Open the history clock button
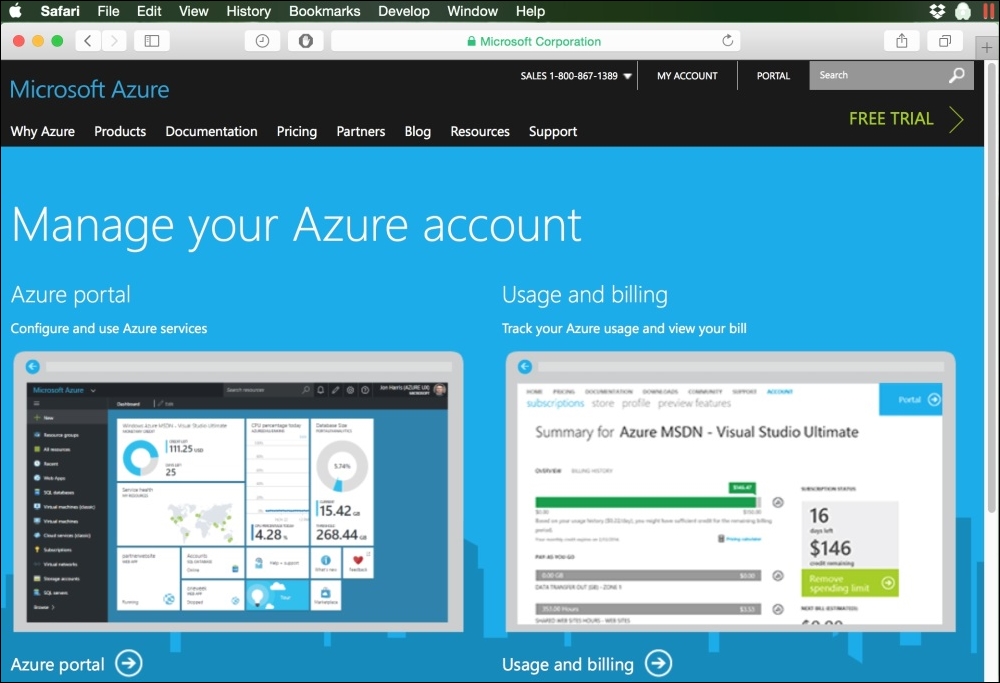 262,41
